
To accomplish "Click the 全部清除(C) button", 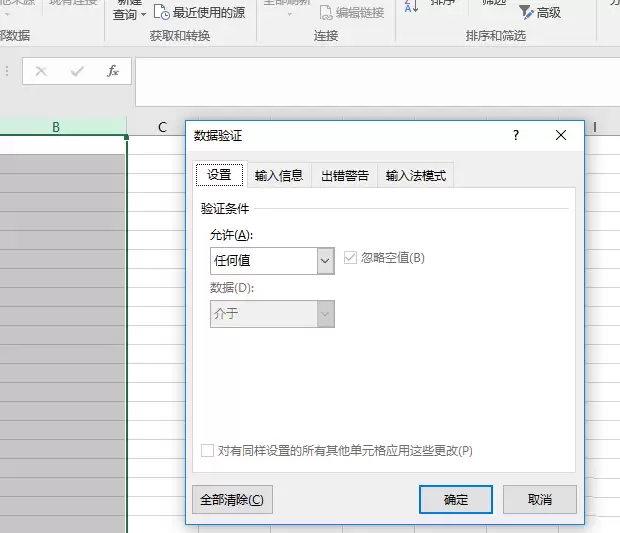I will (232, 499).
